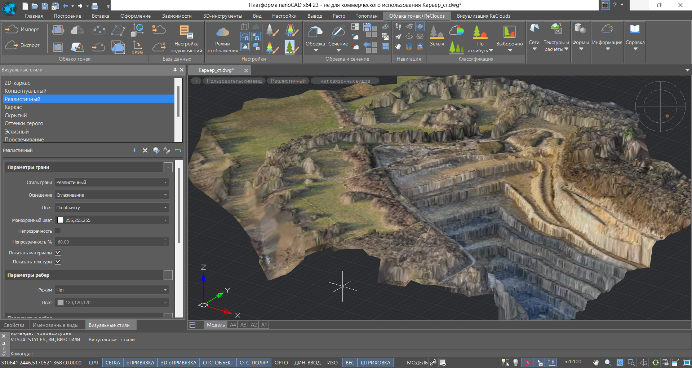Expand the quick access toolbar customize arrow
The image size is (692, 368).
(x=109, y=6)
